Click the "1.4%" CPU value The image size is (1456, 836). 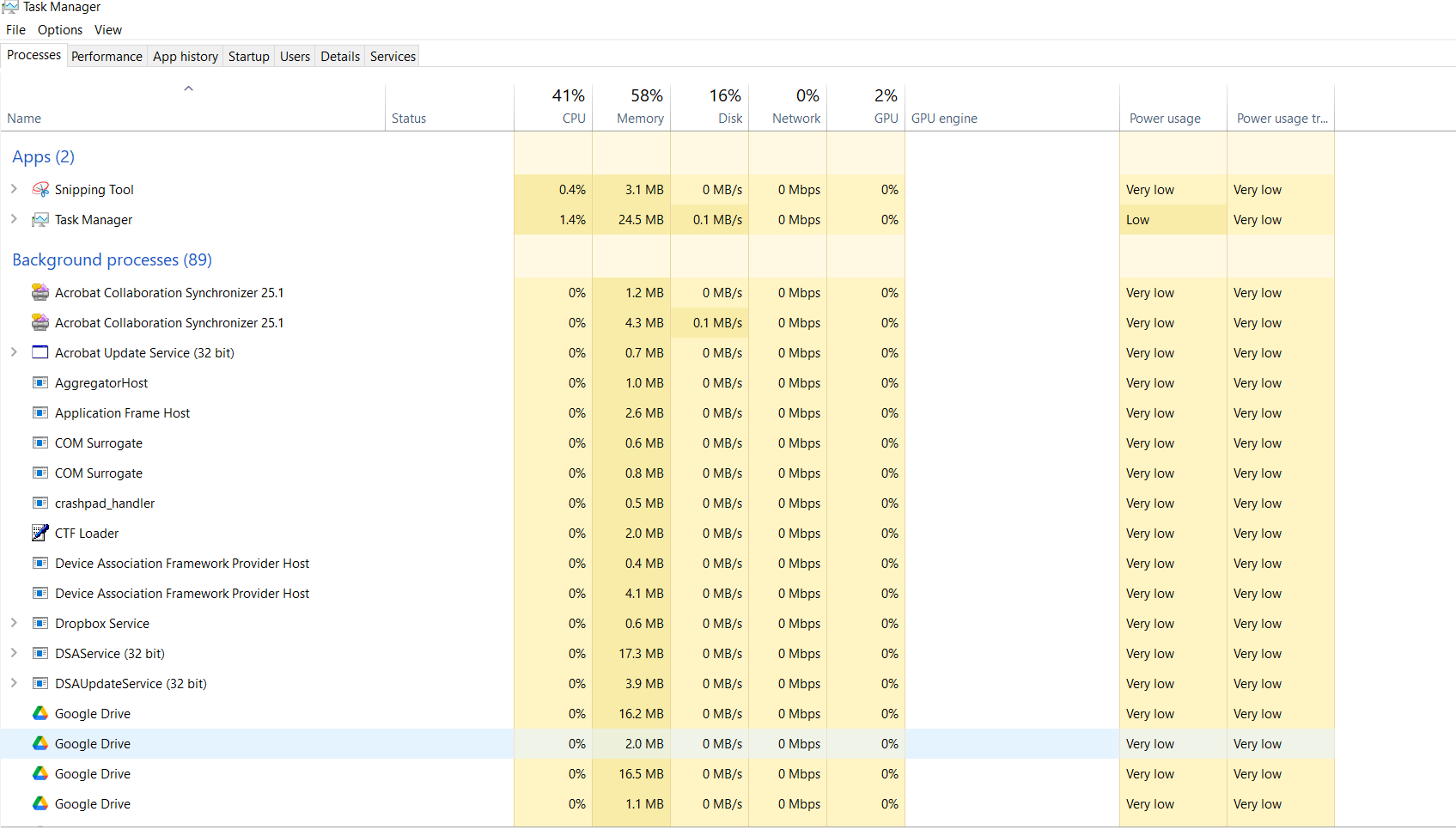click(572, 220)
